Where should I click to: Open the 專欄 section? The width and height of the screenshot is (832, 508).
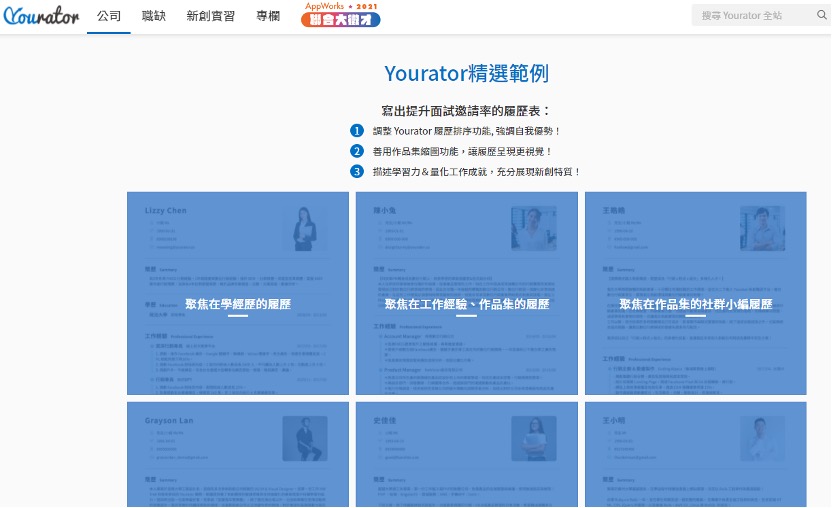coord(268,16)
